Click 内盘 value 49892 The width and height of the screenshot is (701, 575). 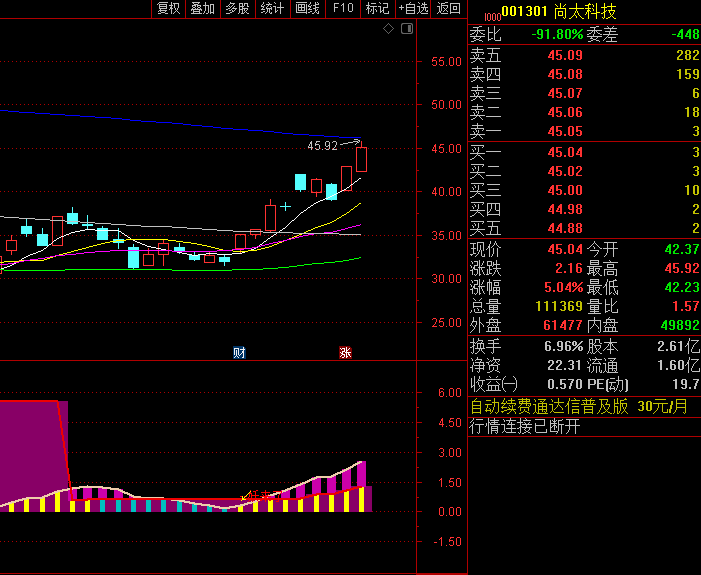tap(680, 325)
